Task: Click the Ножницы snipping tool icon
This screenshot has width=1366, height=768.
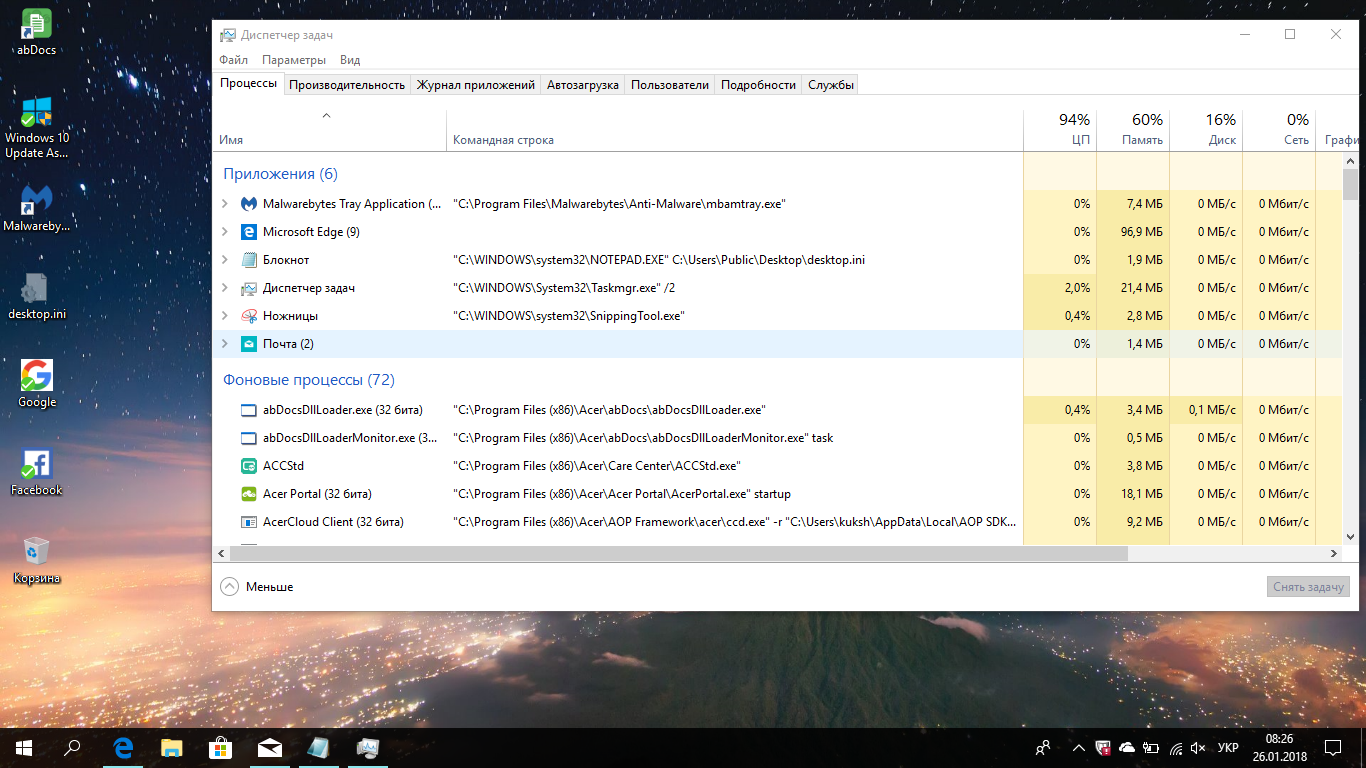Action: 249,316
